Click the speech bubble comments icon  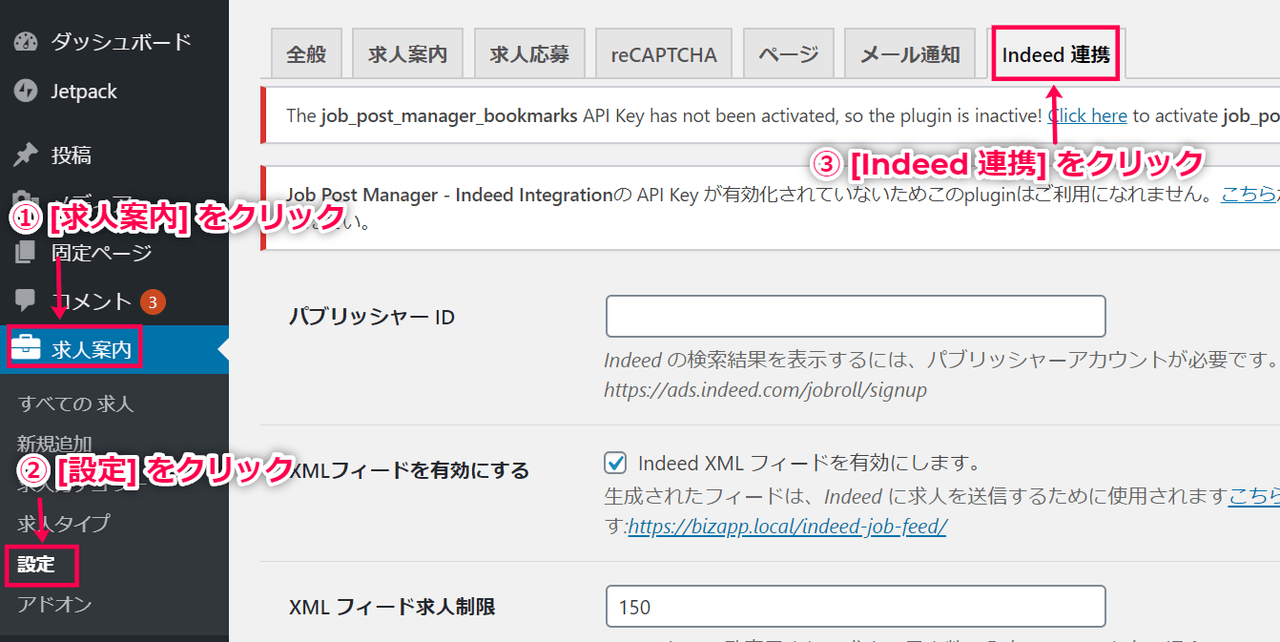(x=26, y=301)
